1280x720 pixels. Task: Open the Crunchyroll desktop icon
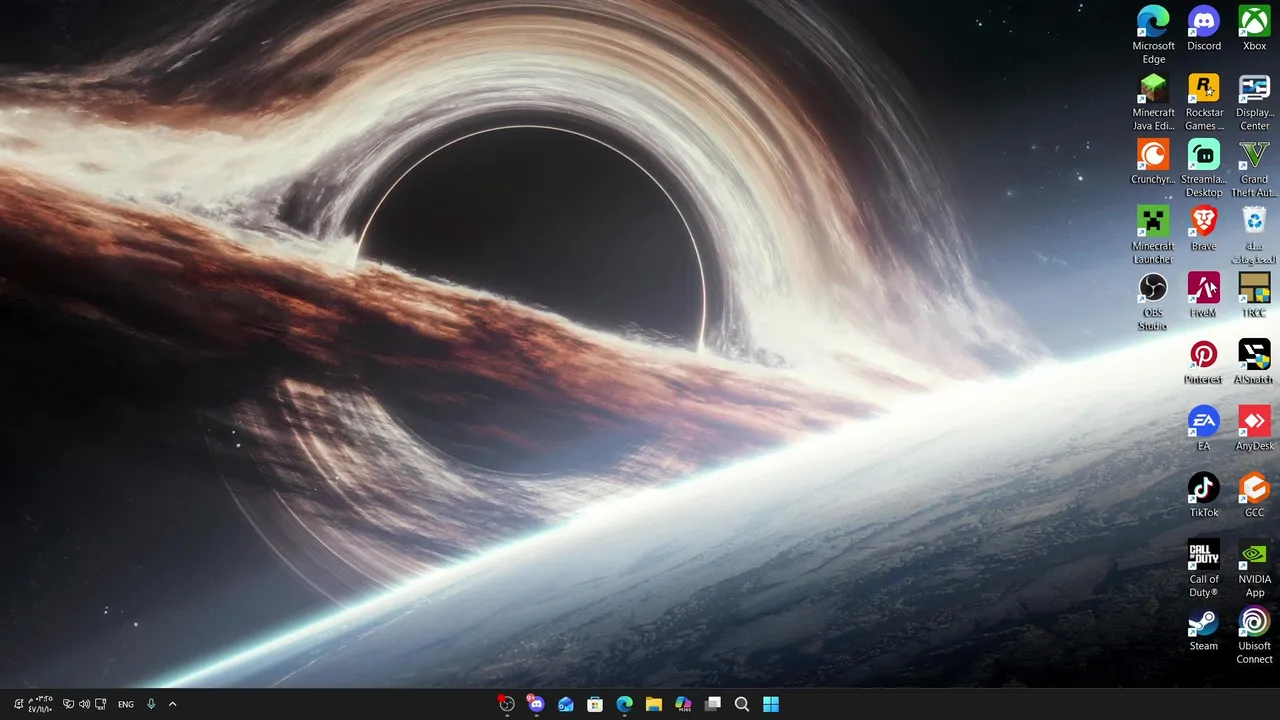[1153, 161]
